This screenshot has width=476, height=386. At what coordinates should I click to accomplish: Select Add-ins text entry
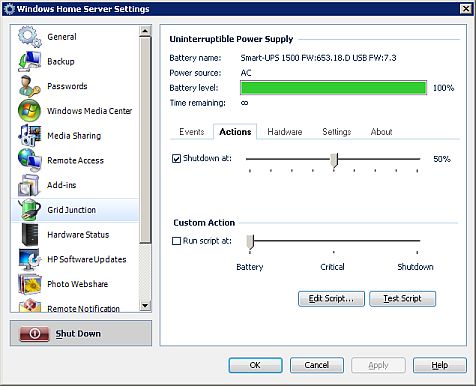(62, 185)
